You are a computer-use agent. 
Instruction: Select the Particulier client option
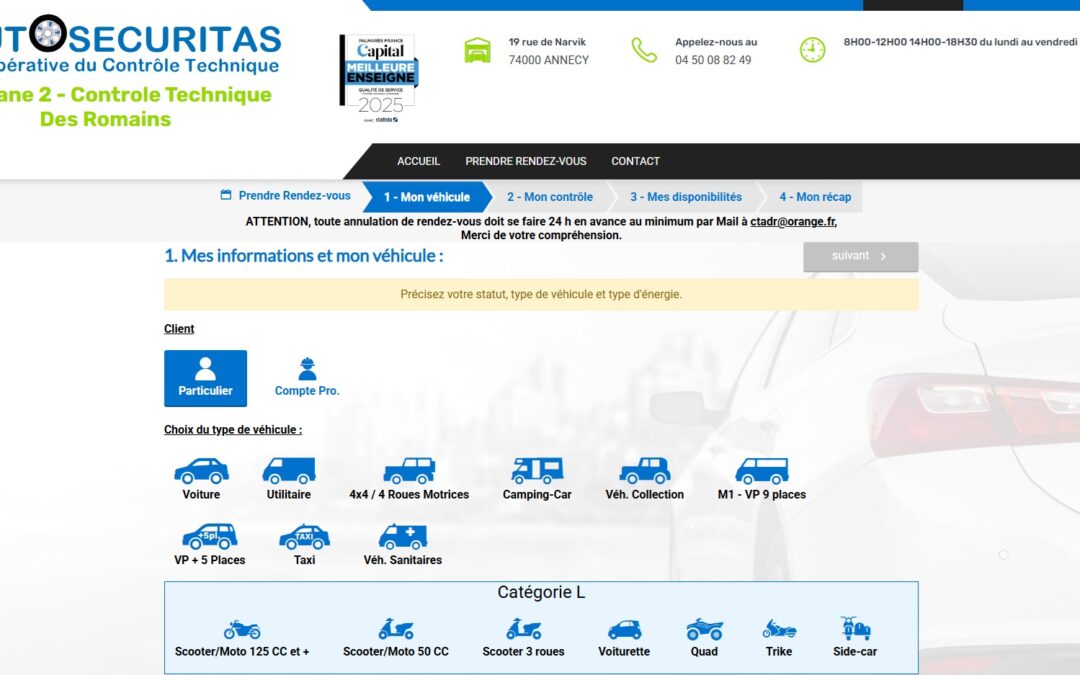205,378
